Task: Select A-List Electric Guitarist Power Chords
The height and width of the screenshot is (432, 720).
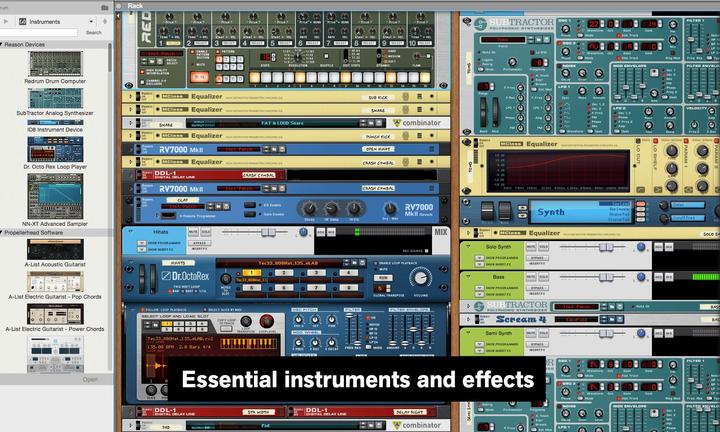Action: click(55, 314)
